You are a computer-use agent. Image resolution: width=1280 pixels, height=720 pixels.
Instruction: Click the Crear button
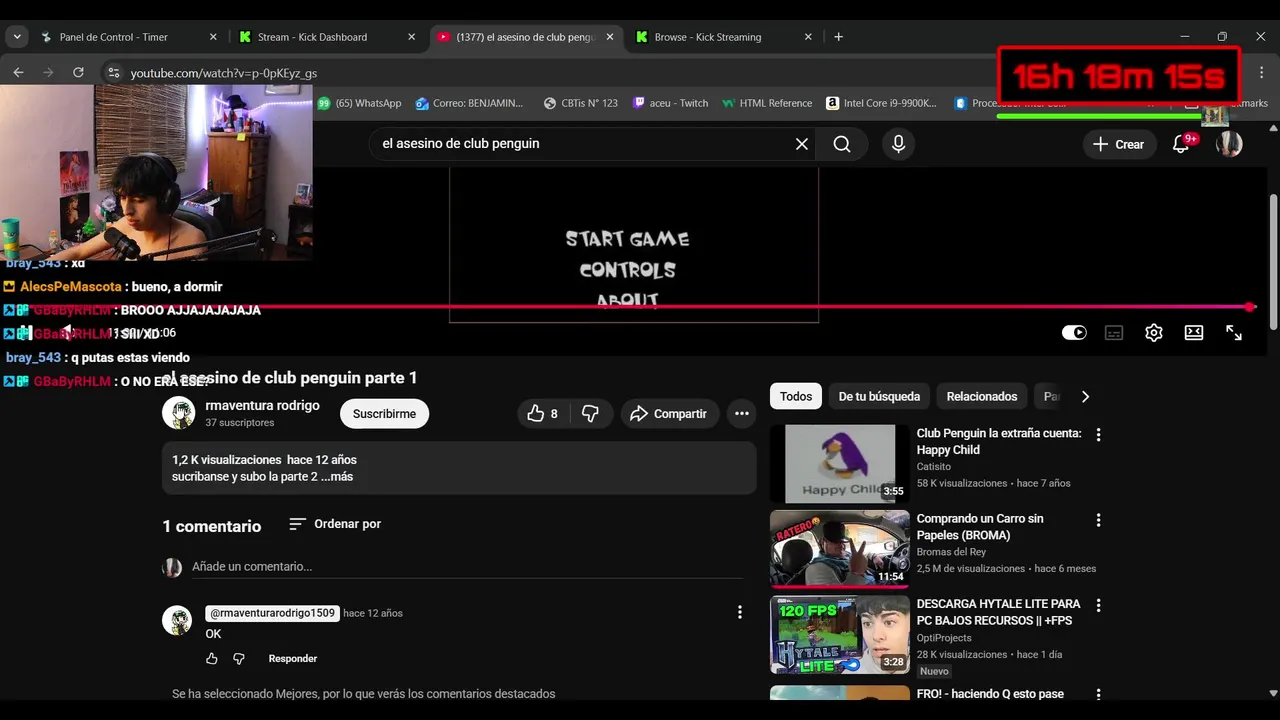point(1119,144)
